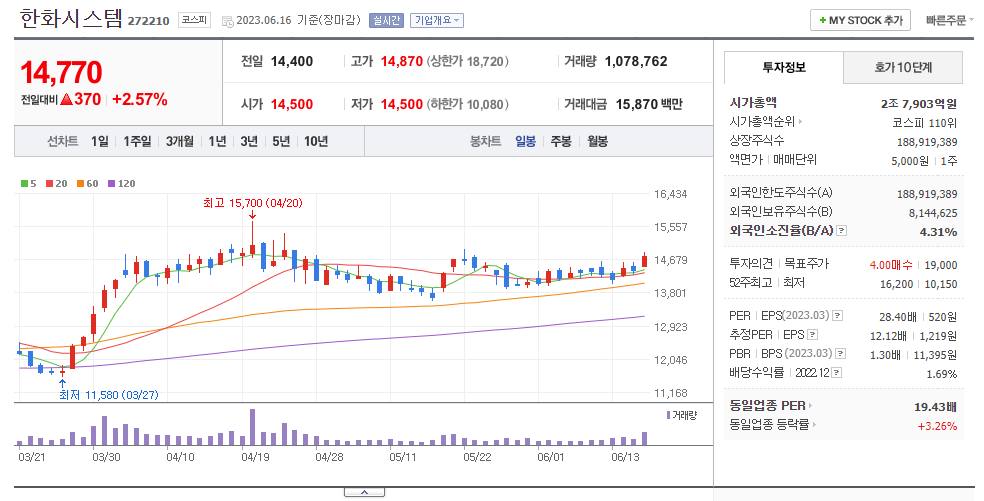
Task: Open help icon next to PBR BPS(2023.03)
Action: tap(841, 353)
